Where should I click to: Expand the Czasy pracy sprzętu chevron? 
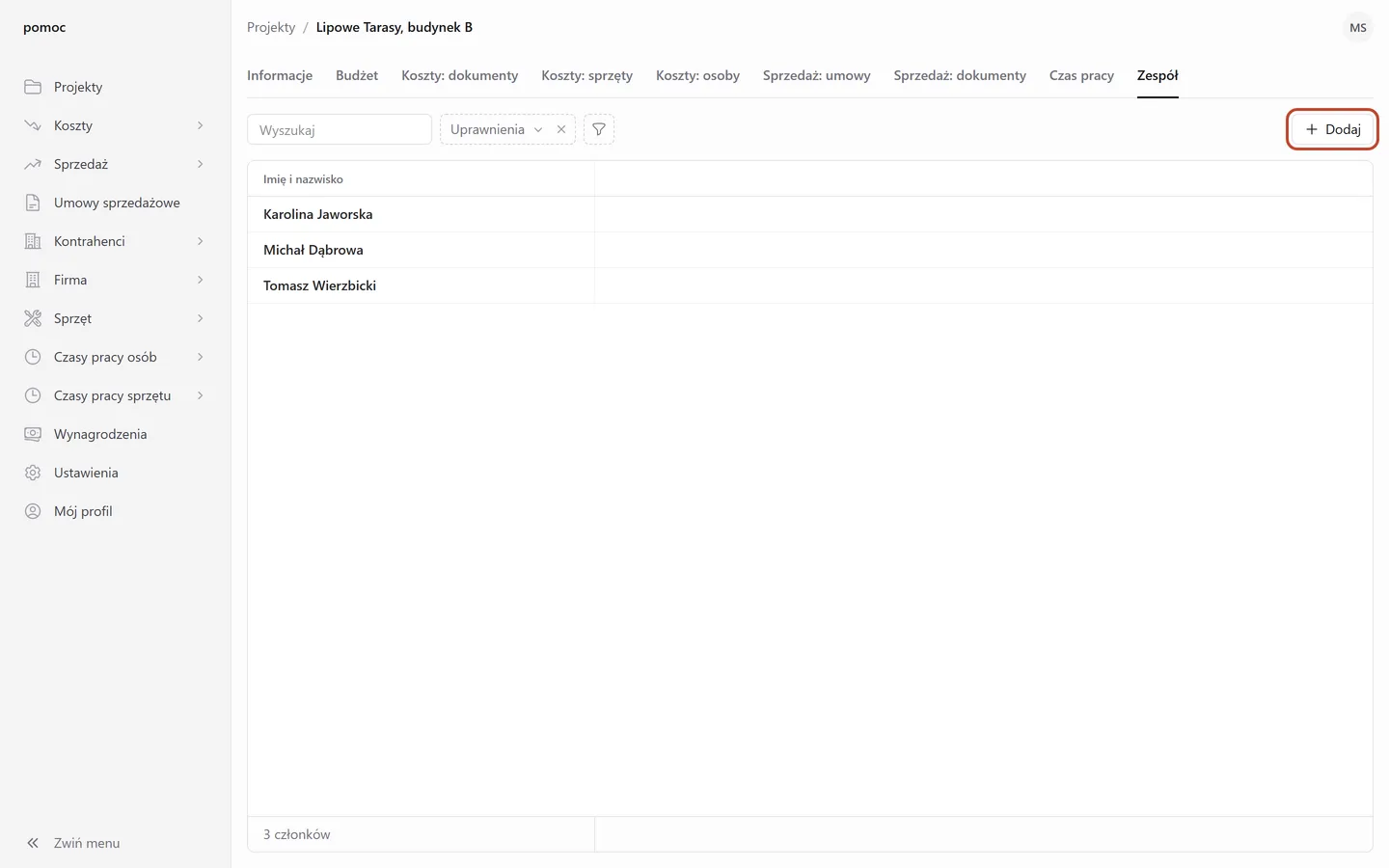(201, 395)
